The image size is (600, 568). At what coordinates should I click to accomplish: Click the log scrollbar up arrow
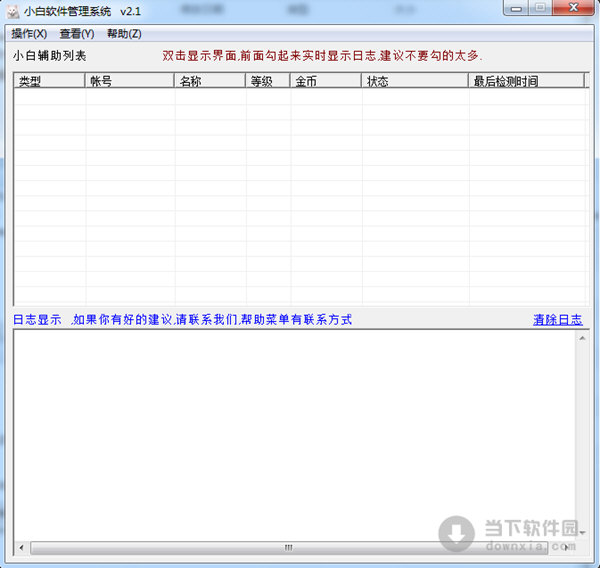point(582,338)
